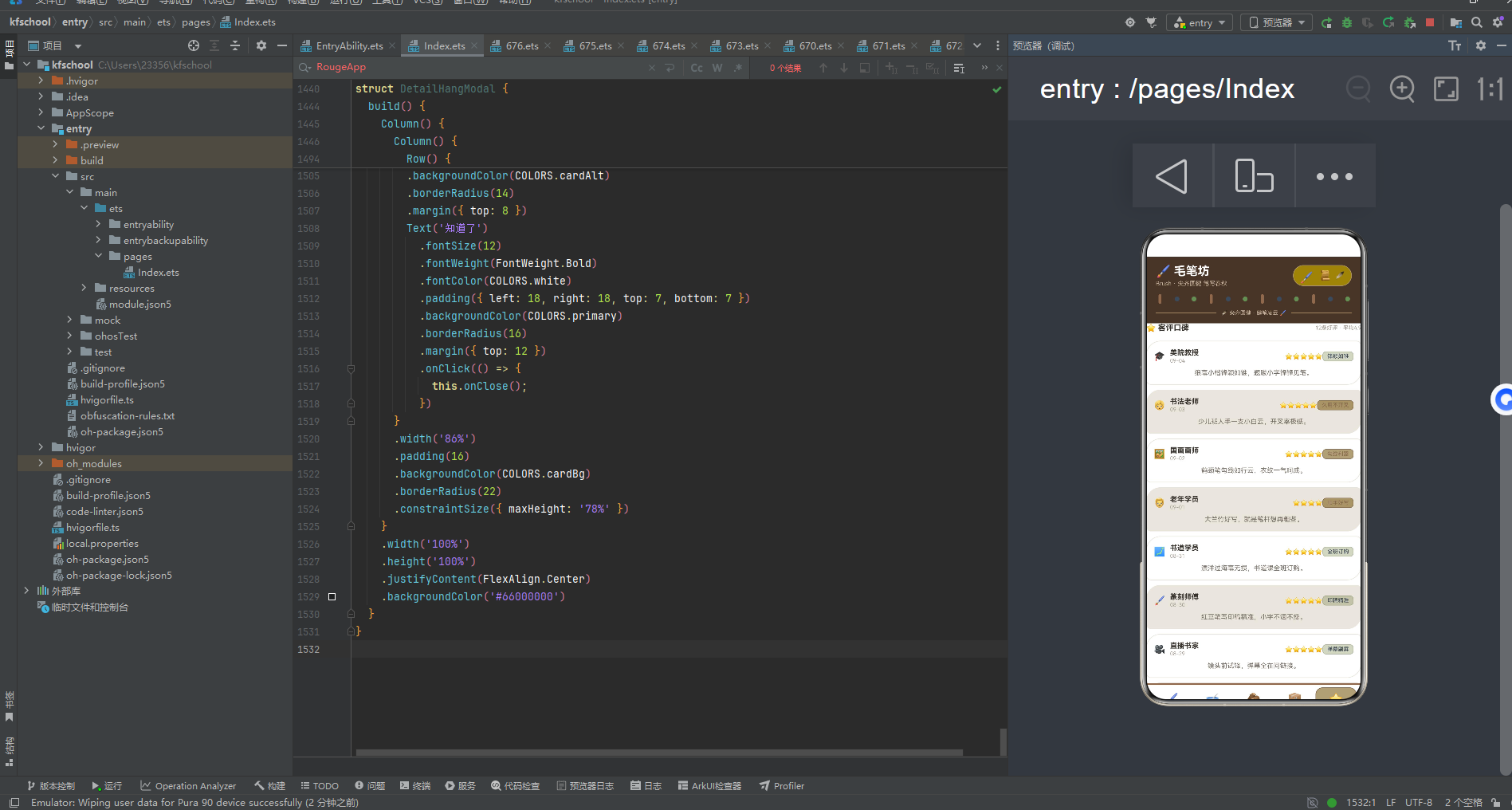Switch to 676.ets tab

521,45
